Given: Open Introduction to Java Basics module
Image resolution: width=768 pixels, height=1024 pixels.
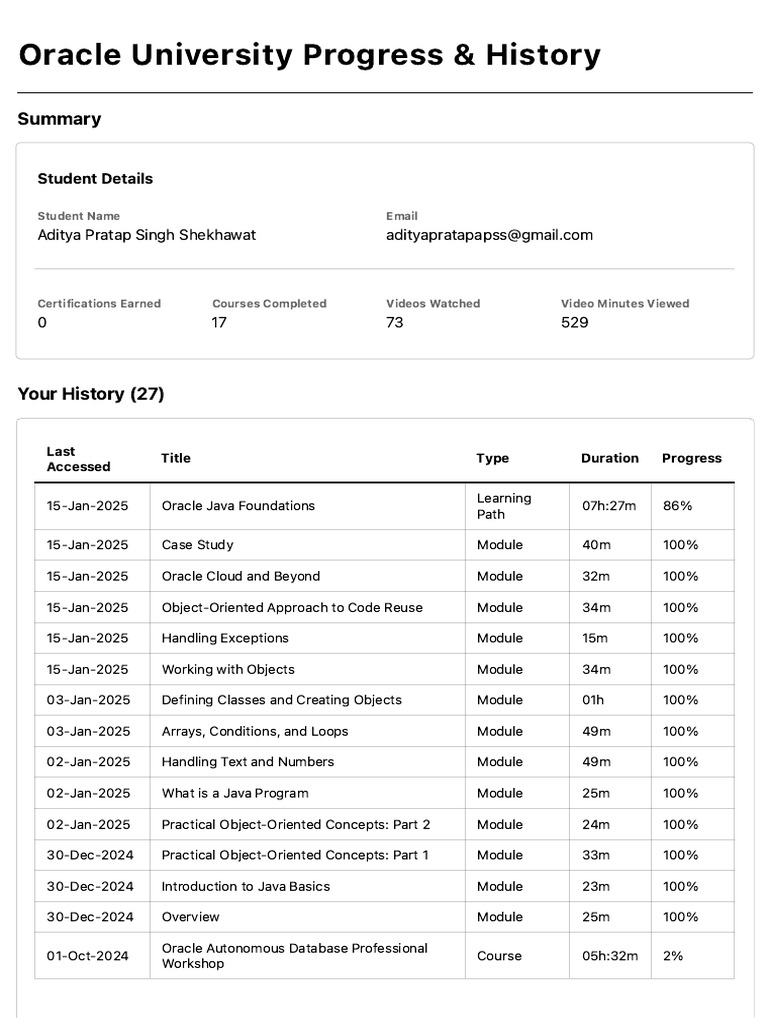Looking at the screenshot, I should 246,886.
